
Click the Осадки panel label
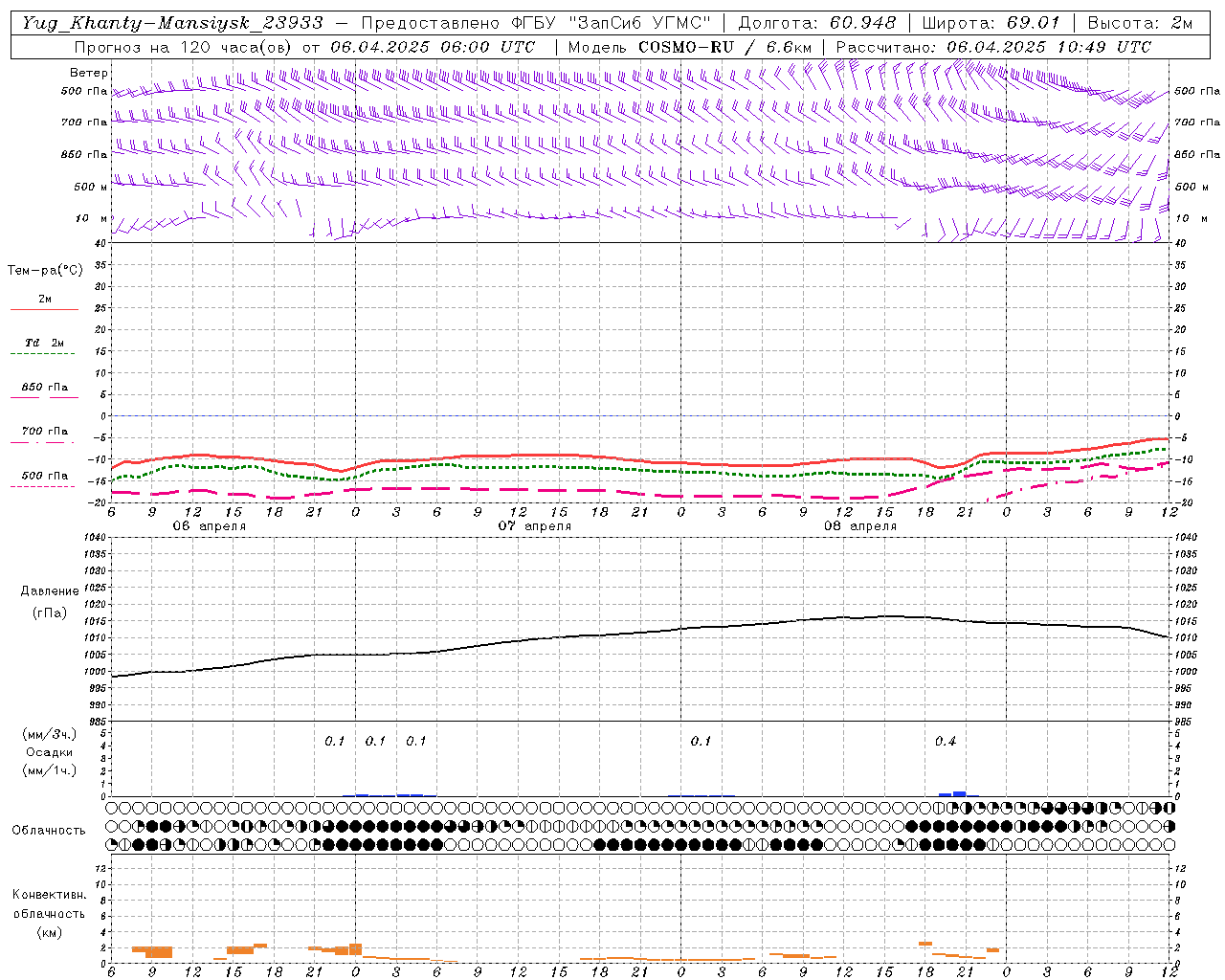(x=50, y=752)
